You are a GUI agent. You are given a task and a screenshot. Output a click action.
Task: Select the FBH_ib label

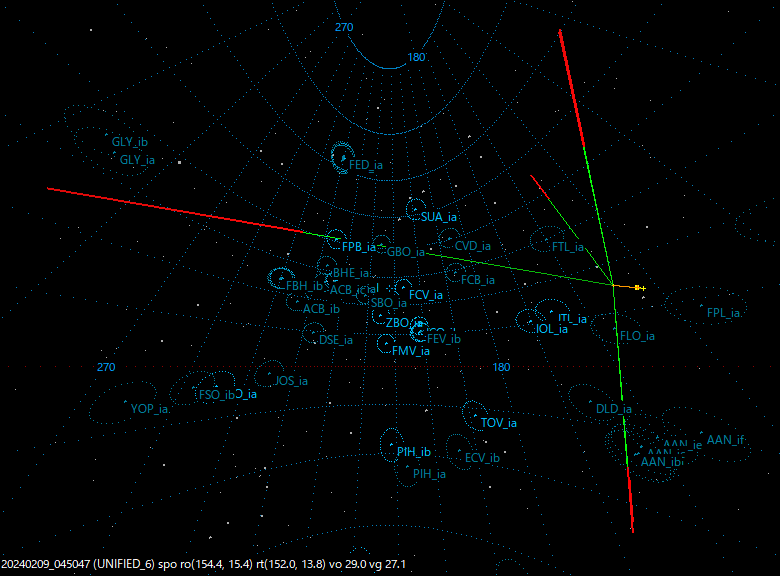pos(304,286)
